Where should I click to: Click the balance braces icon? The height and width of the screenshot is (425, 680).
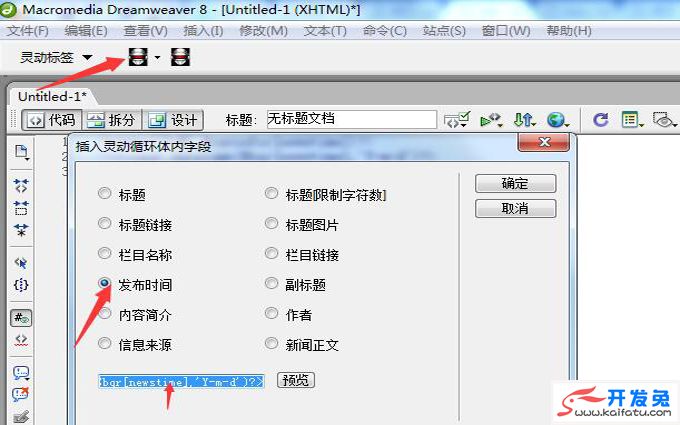(21, 285)
